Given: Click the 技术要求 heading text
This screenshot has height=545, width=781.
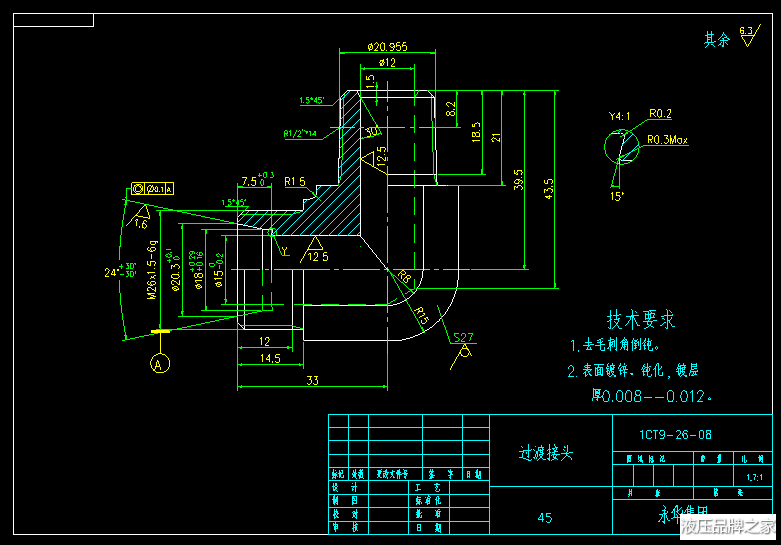Looking at the screenshot, I should click(641, 320).
